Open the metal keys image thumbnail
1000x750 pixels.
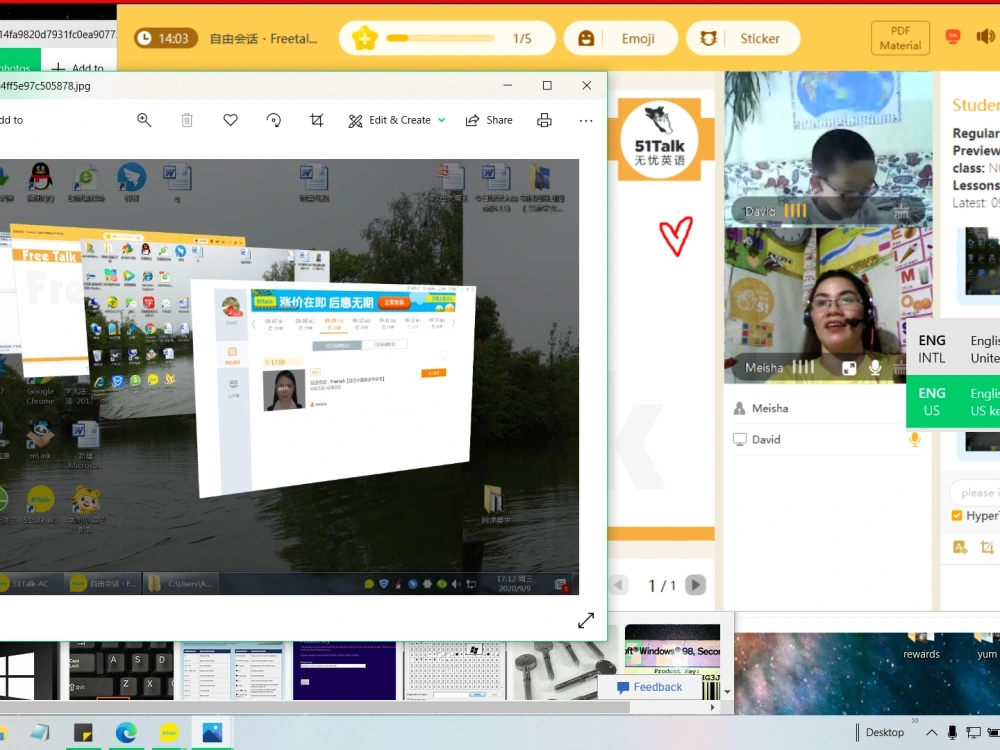pos(564,671)
